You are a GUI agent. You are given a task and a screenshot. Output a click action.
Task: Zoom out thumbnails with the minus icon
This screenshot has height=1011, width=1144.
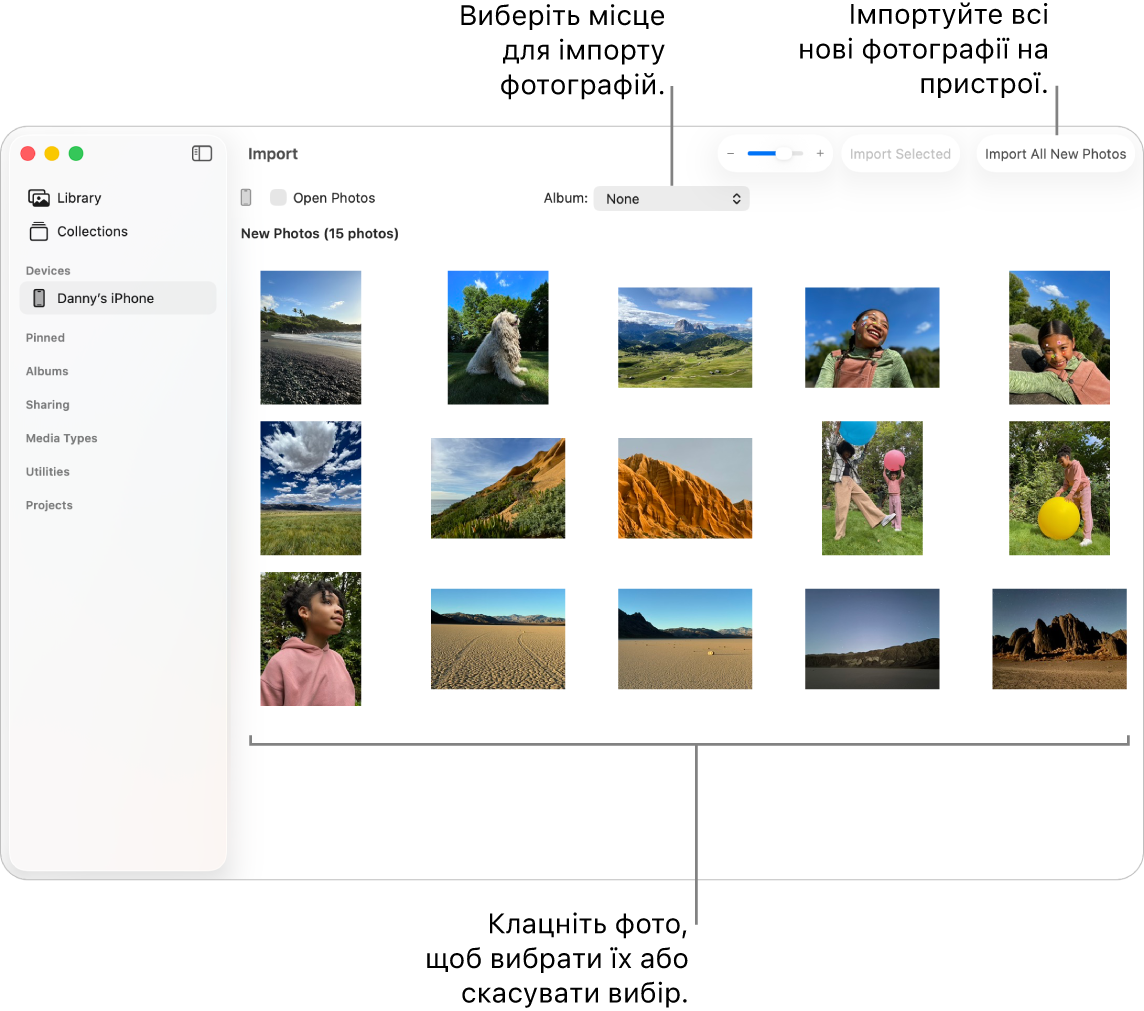731,153
